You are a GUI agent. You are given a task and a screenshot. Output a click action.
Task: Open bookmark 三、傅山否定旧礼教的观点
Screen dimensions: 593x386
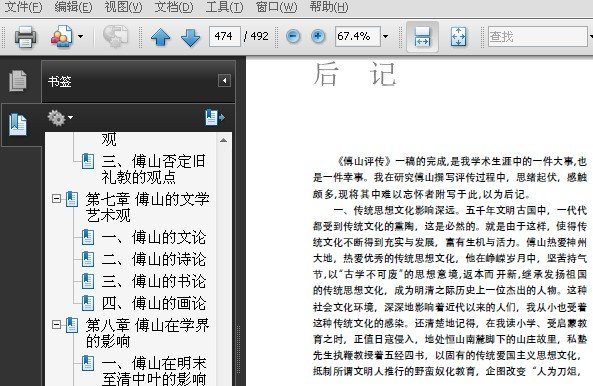click(154, 169)
